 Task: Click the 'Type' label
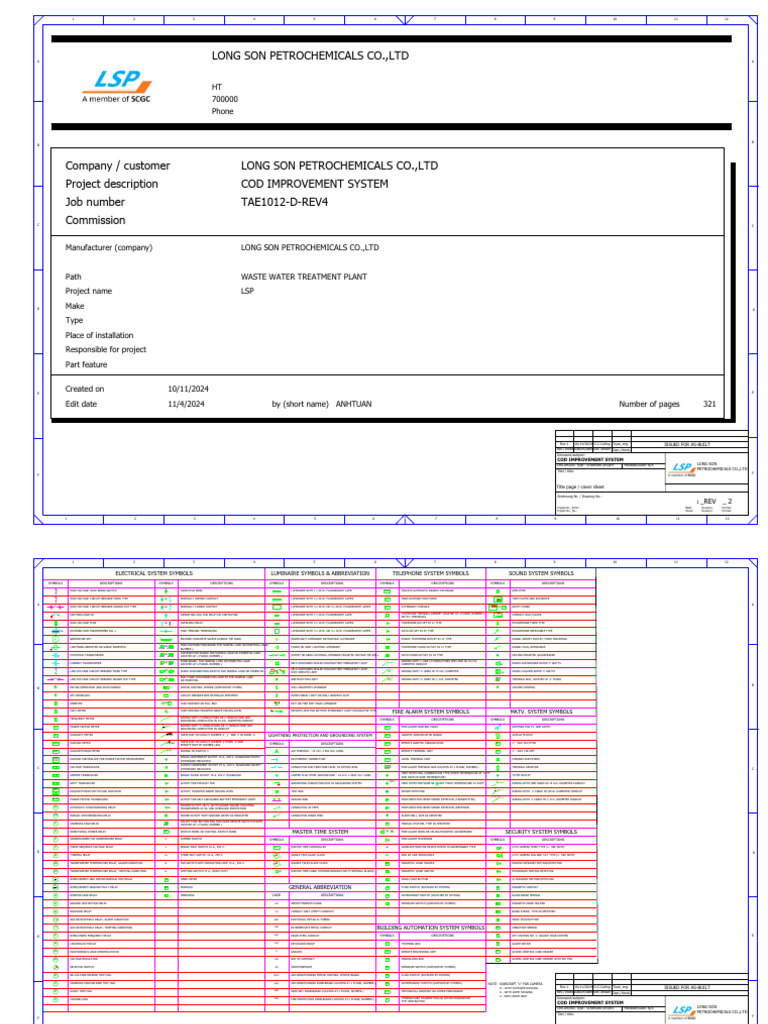coord(74,321)
